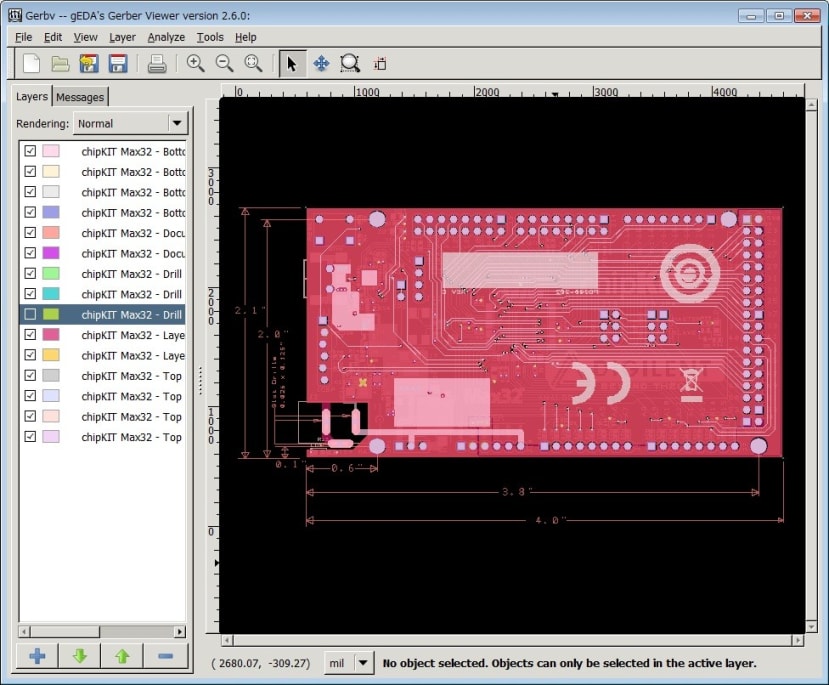Image resolution: width=829 pixels, height=685 pixels.
Task: Open a layer file using folder icon
Action: [60, 64]
